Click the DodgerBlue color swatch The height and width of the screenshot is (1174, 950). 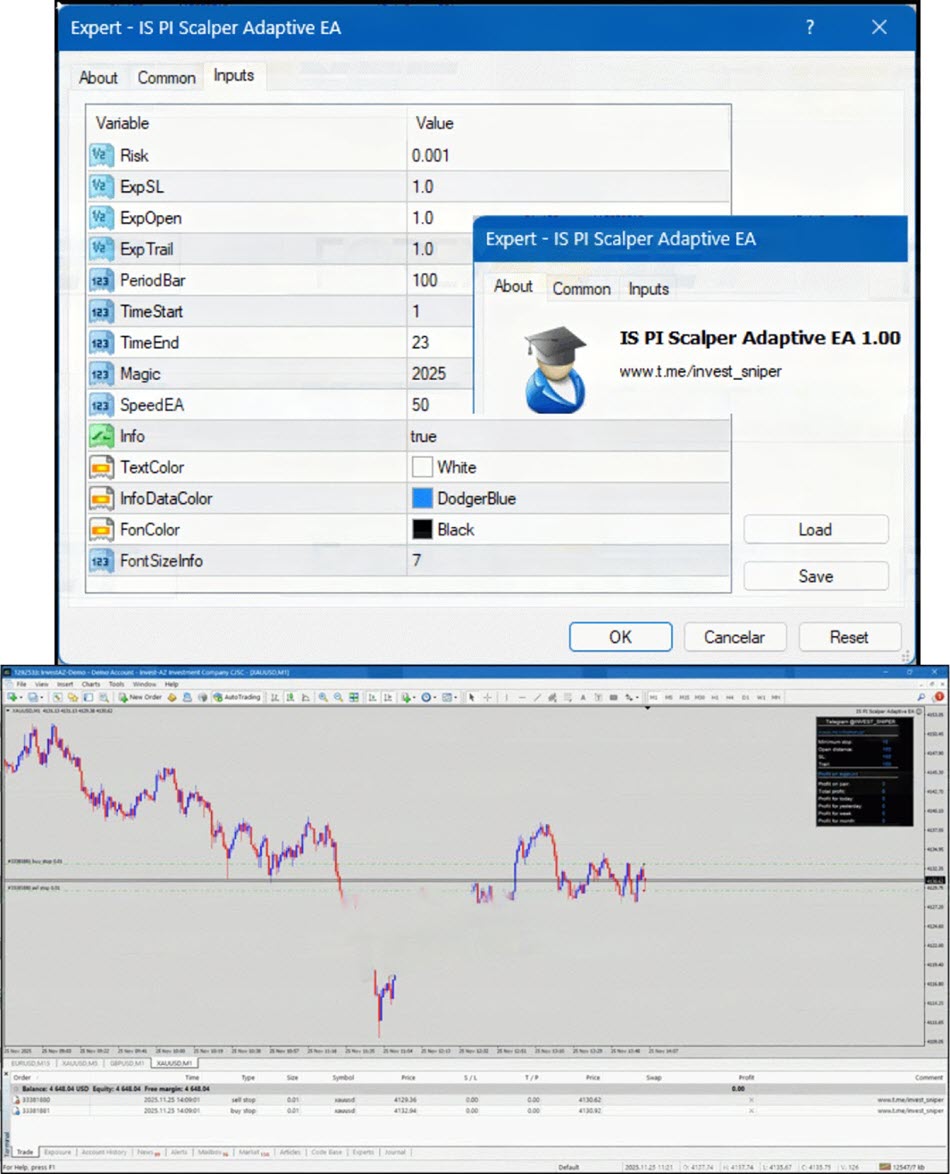coord(422,498)
